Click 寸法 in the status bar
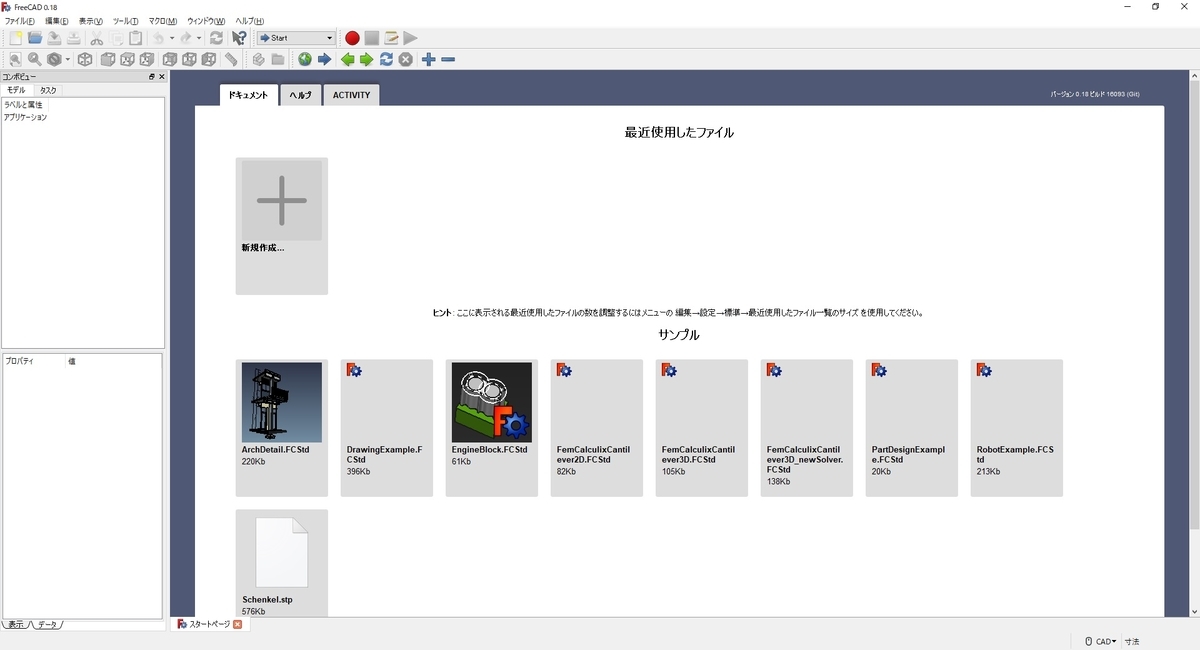This screenshot has width=1200, height=650. (x=1134, y=641)
